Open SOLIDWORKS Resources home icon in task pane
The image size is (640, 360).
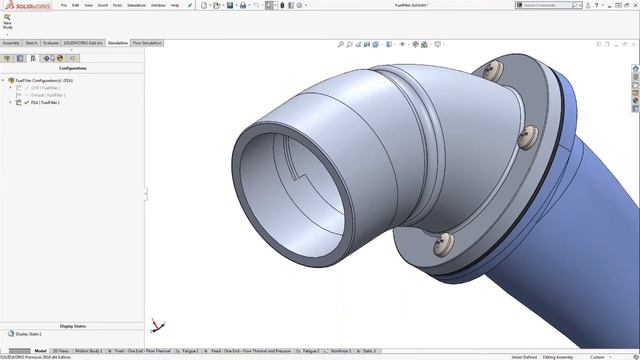pyautogui.click(x=635, y=68)
